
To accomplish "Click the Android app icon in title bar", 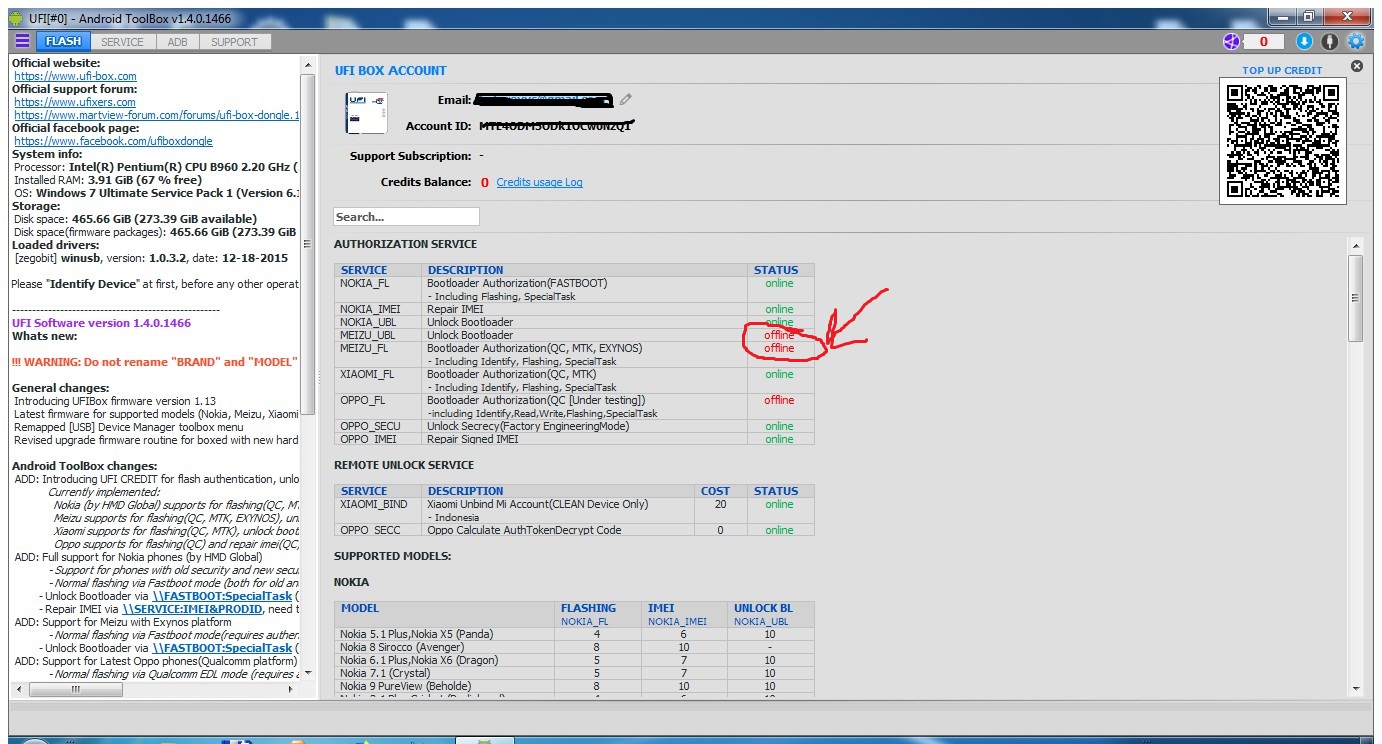I will 16,18.
